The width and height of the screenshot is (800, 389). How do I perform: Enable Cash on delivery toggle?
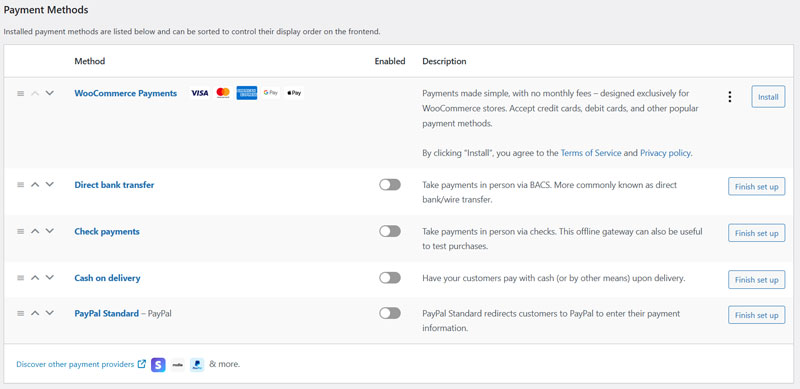(x=390, y=278)
